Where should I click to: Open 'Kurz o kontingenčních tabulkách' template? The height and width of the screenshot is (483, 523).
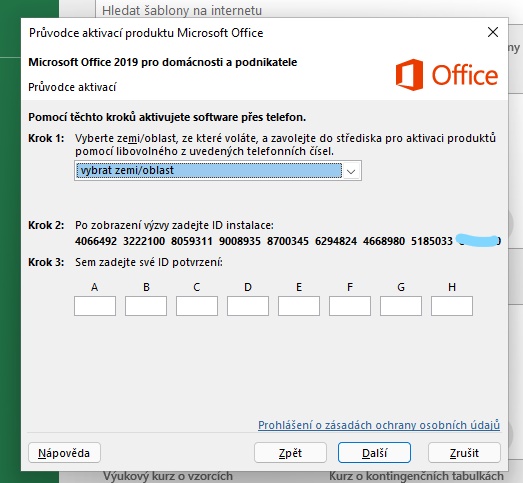[x=416, y=476]
